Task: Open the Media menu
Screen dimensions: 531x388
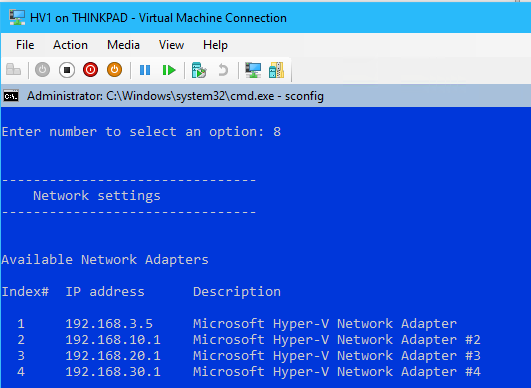Action: pos(123,45)
